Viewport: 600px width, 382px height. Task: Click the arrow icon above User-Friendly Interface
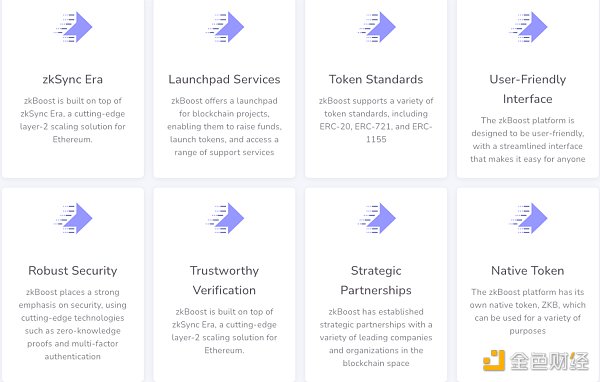coord(528,27)
